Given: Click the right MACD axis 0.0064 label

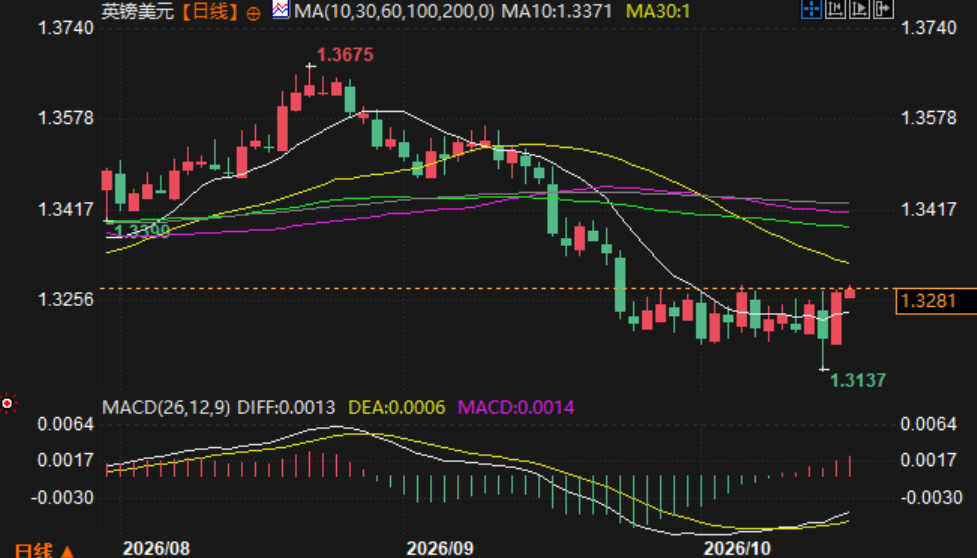Looking at the screenshot, I should [x=928, y=425].
